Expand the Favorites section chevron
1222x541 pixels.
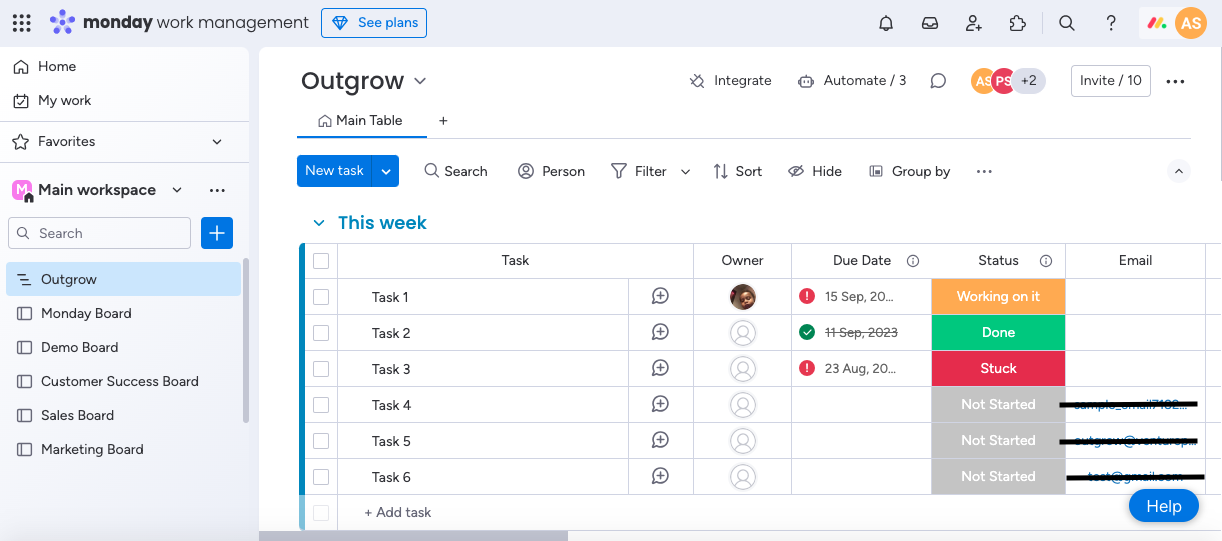coord(217,142)
